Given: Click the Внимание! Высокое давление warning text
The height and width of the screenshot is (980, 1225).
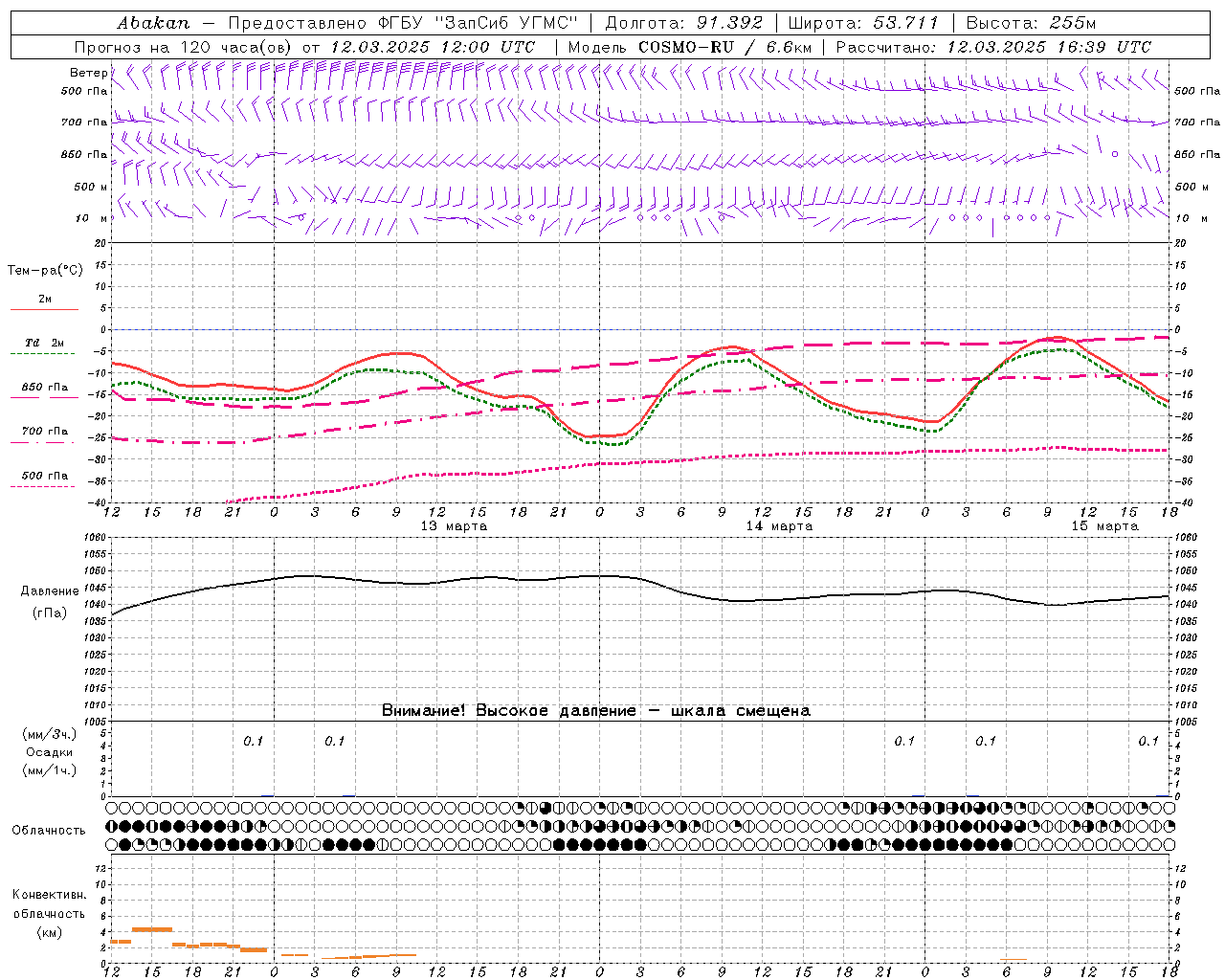Looking at the screenshot, I should [596, 710].
